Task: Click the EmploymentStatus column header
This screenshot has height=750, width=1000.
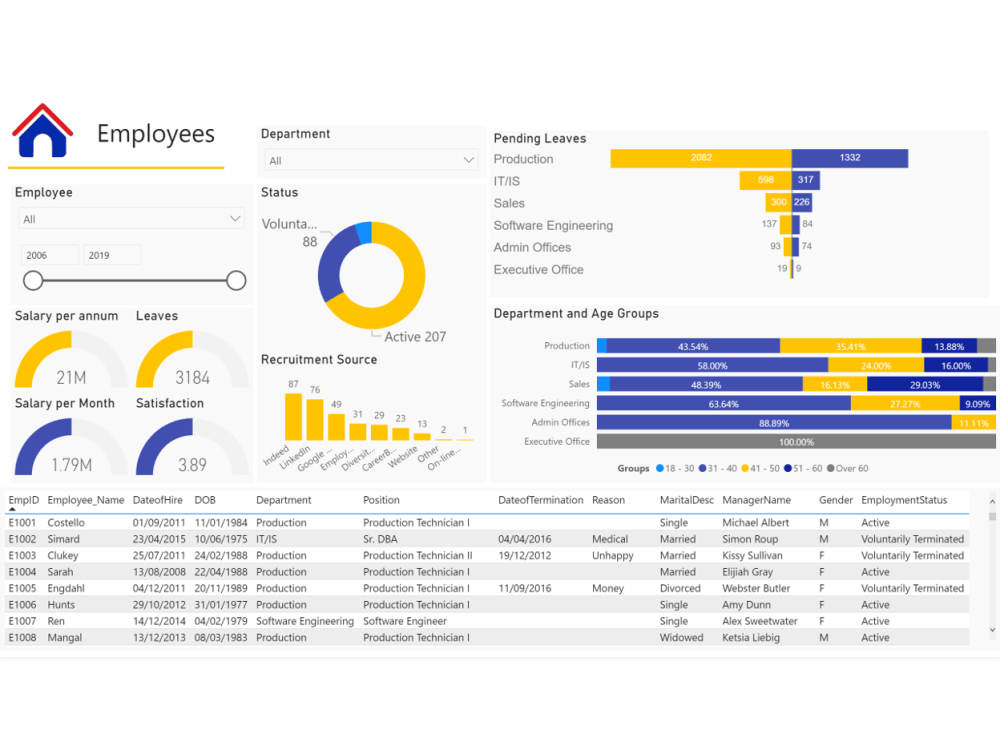Action: (x=903, y=499)
